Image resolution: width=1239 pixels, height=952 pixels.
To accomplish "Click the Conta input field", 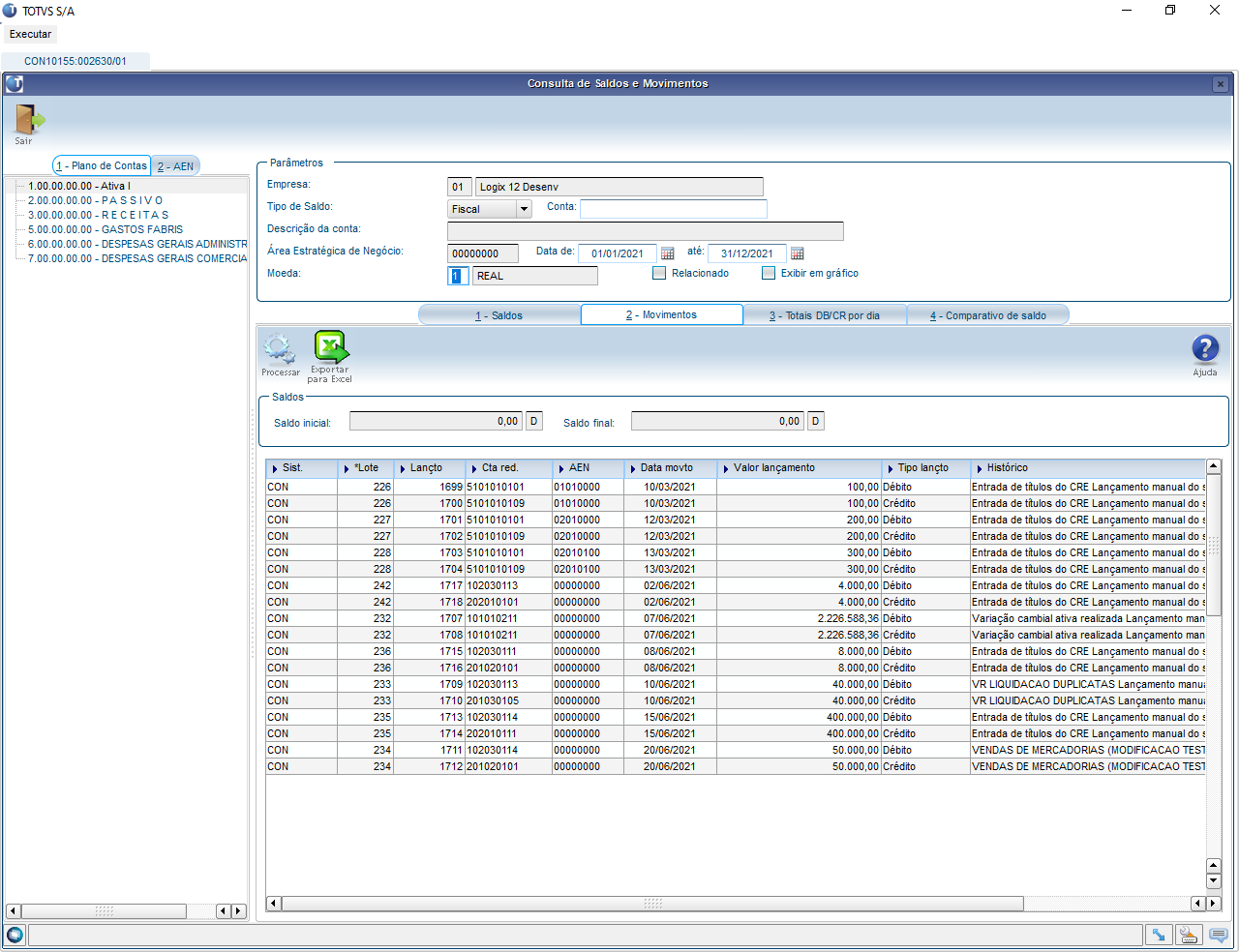I will coord(674,209).
